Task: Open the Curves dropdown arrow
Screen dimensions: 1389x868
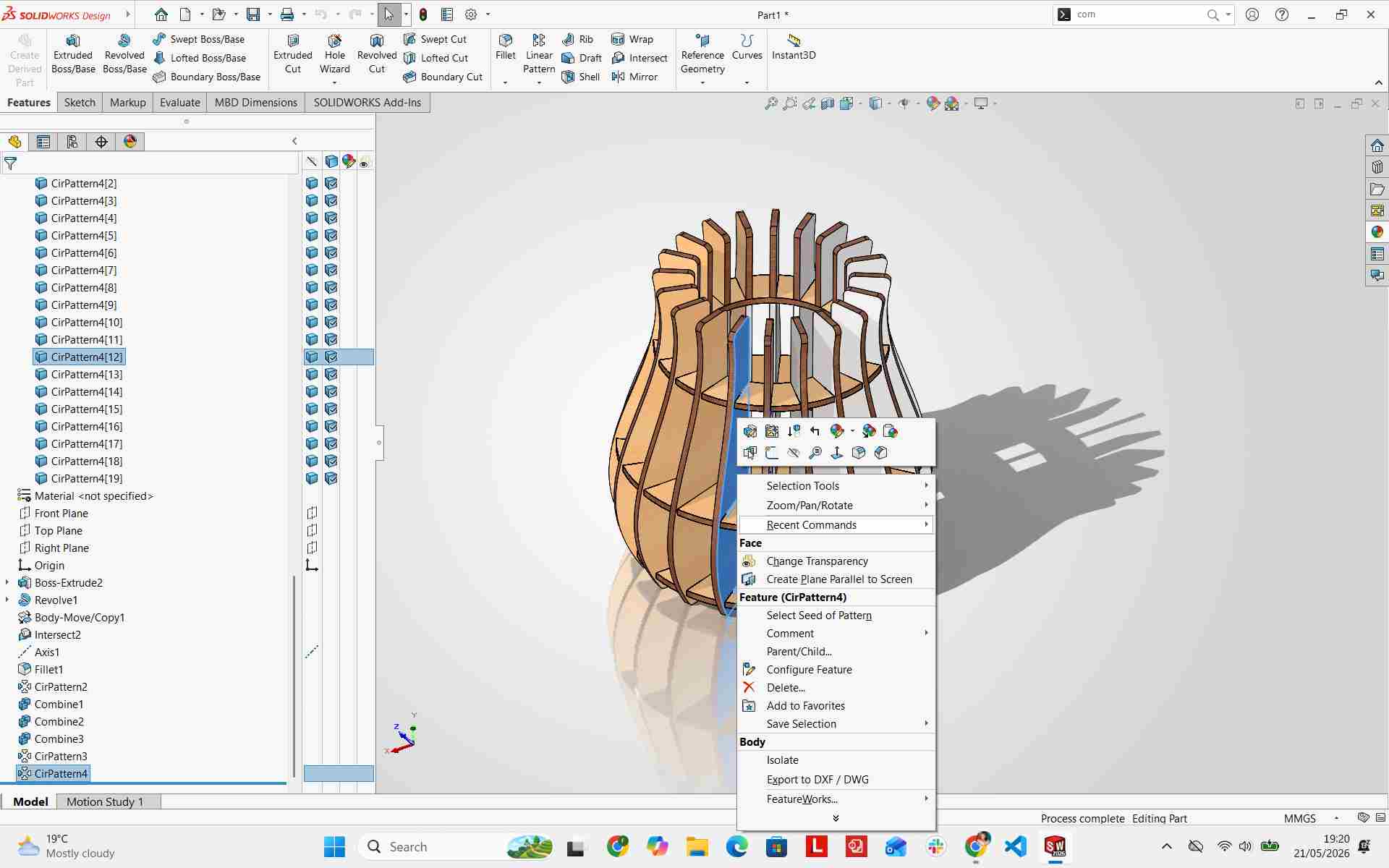Action: (x=747, y=83)
